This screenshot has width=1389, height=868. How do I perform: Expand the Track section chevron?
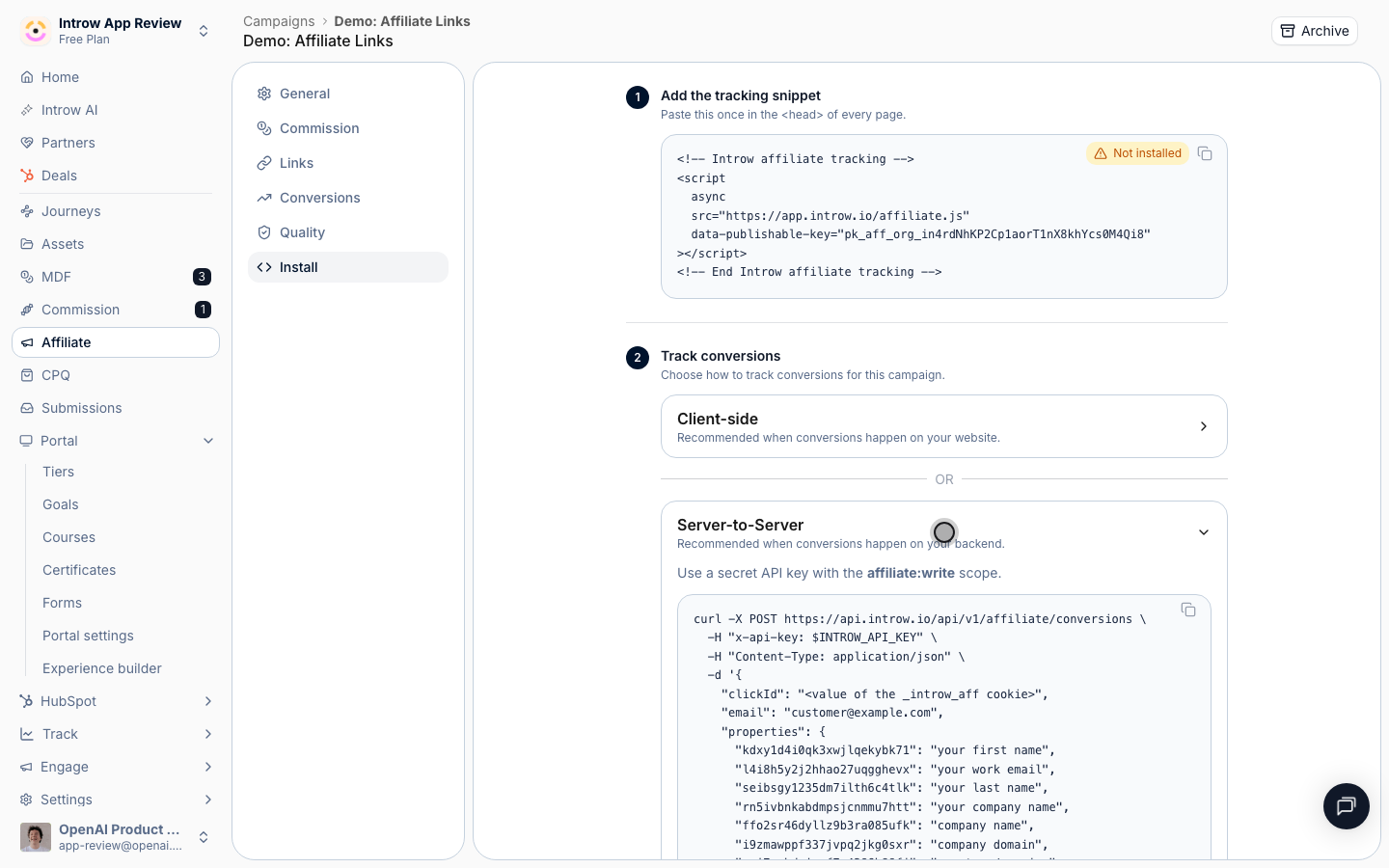(x=208, y=734)
